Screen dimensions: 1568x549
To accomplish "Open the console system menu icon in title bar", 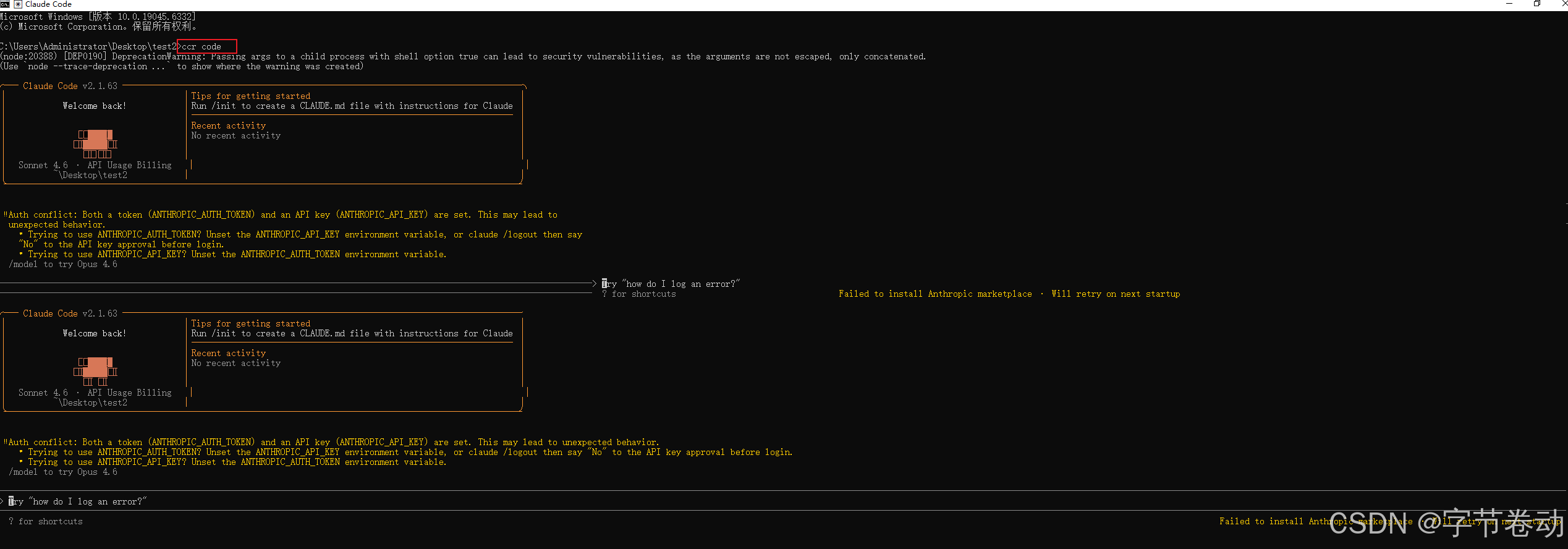I will coord(5,4).
